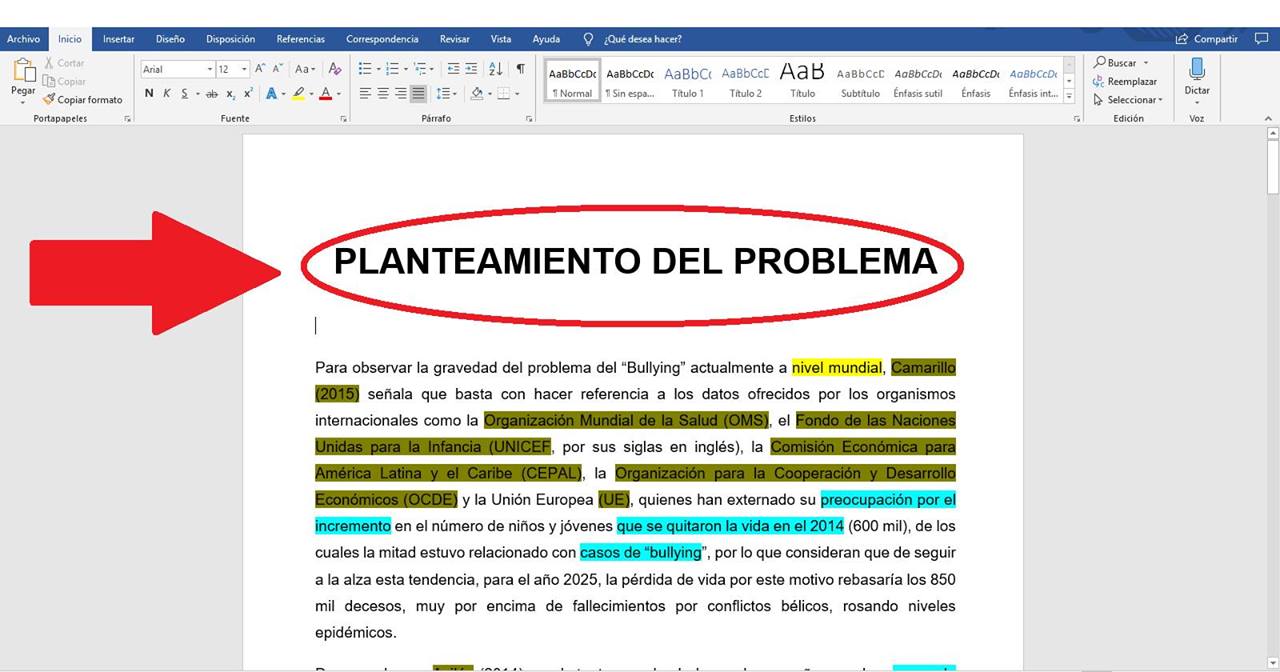1280x672 pixels.
Task: Open the Aa change case dropdown
Action: (305, 69)
